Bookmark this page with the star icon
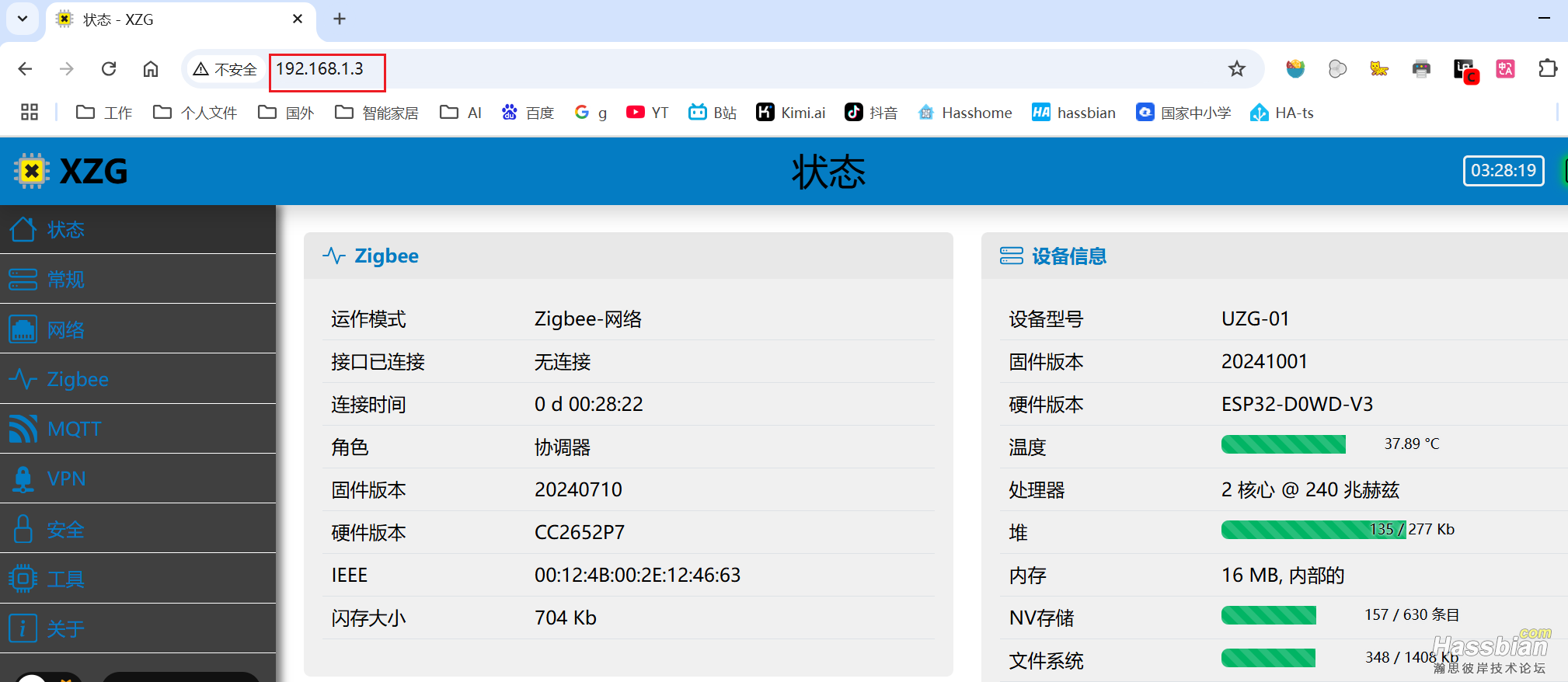1568x682 pixels. point(1236,69)
